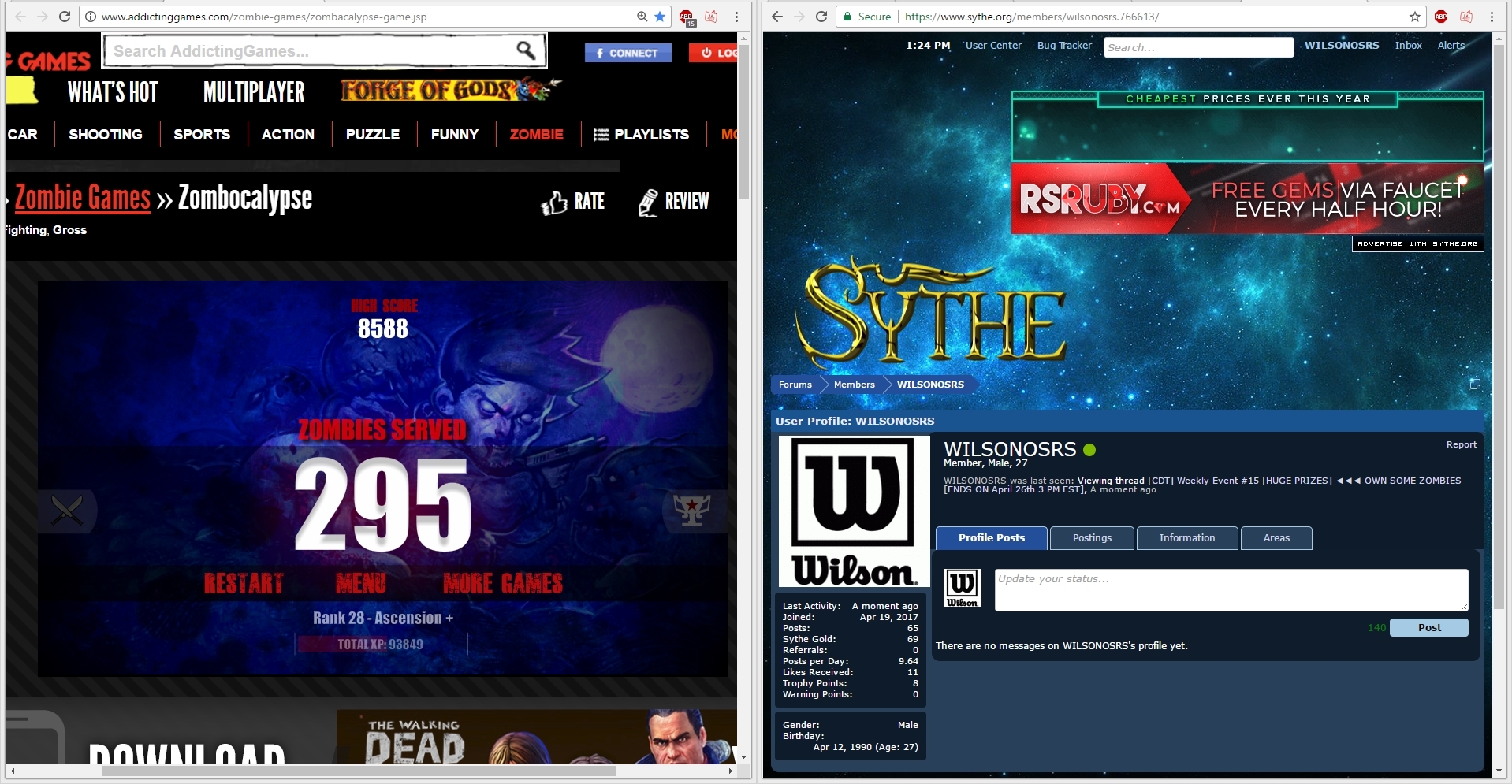Click the Walking Dead advertisement

click(536, 737)
